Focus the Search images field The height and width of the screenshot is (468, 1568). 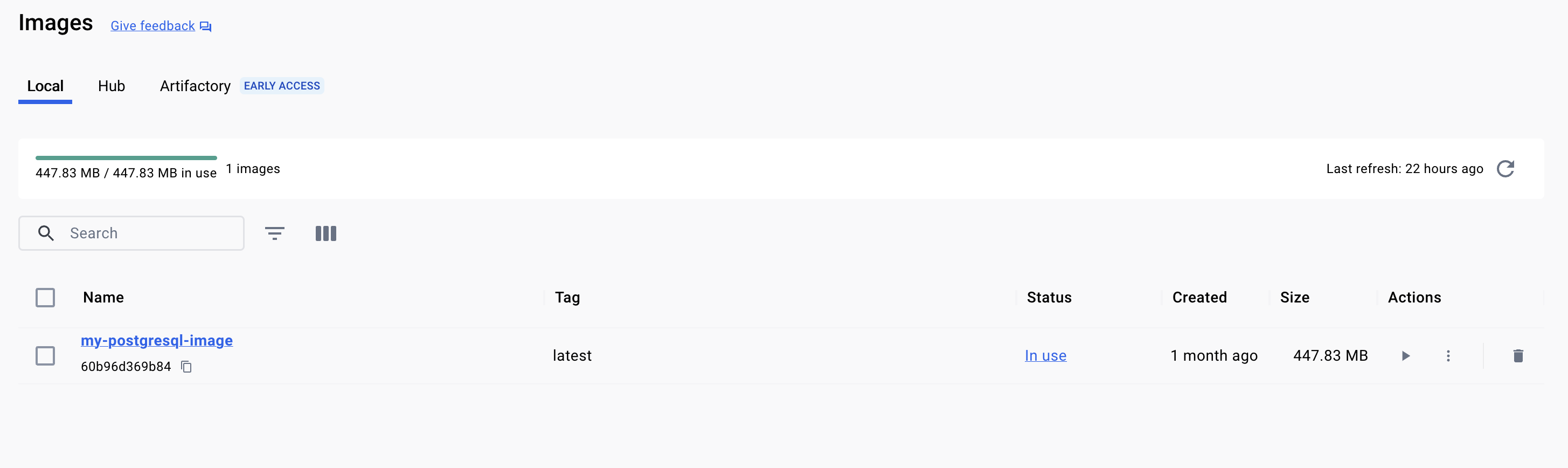pos(131,233)
